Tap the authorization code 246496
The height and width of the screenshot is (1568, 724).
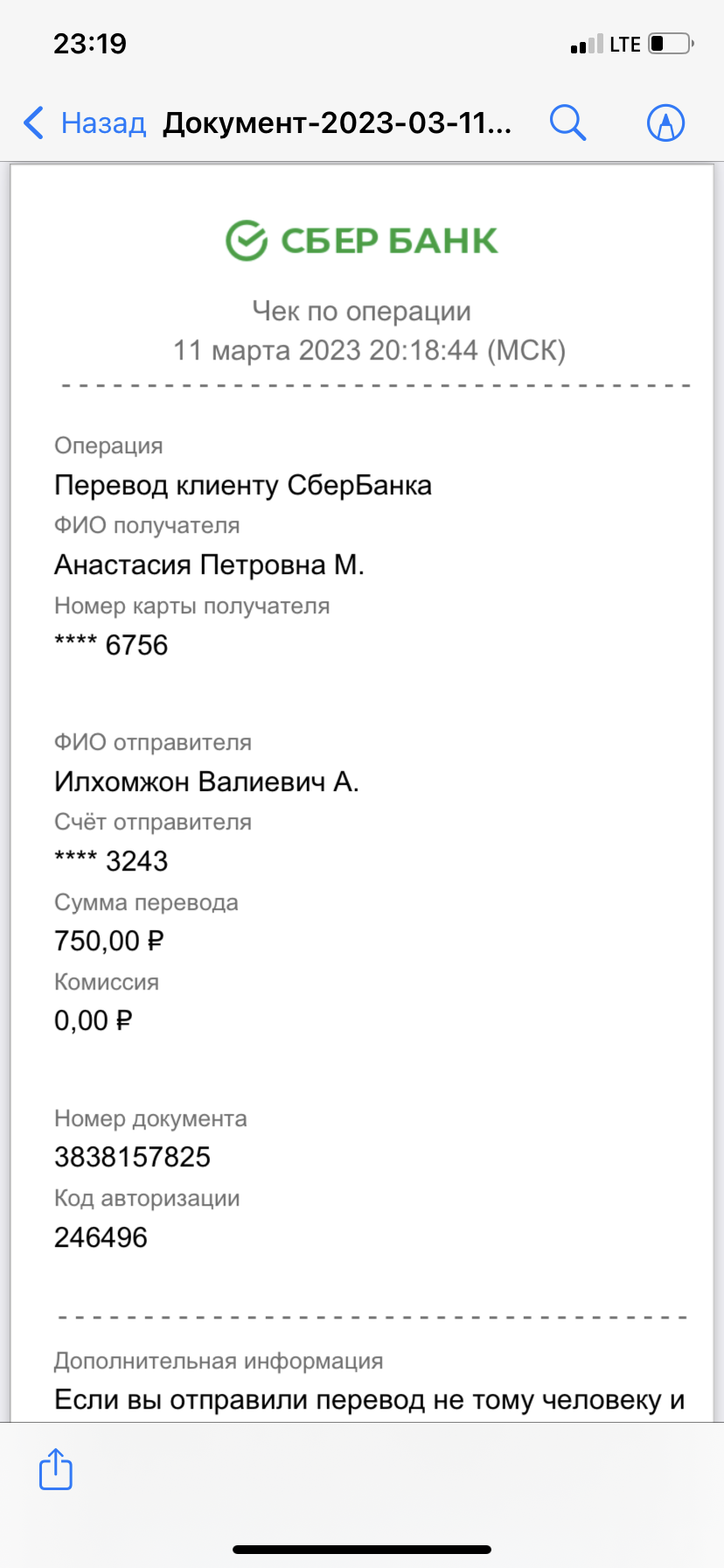pyautogui.click(x=101, y=1237)
